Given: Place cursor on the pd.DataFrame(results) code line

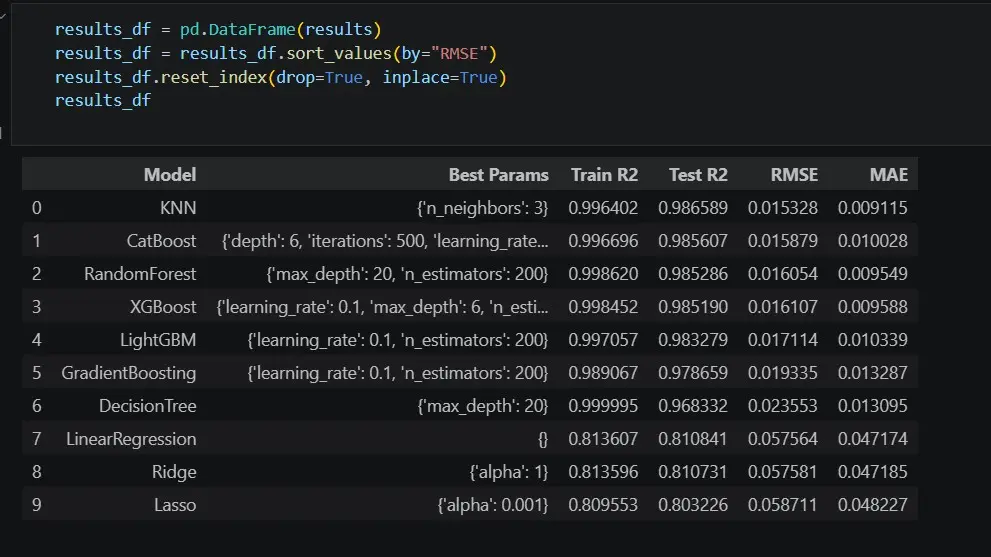Looking at the screenshot, I should [218, 30].
